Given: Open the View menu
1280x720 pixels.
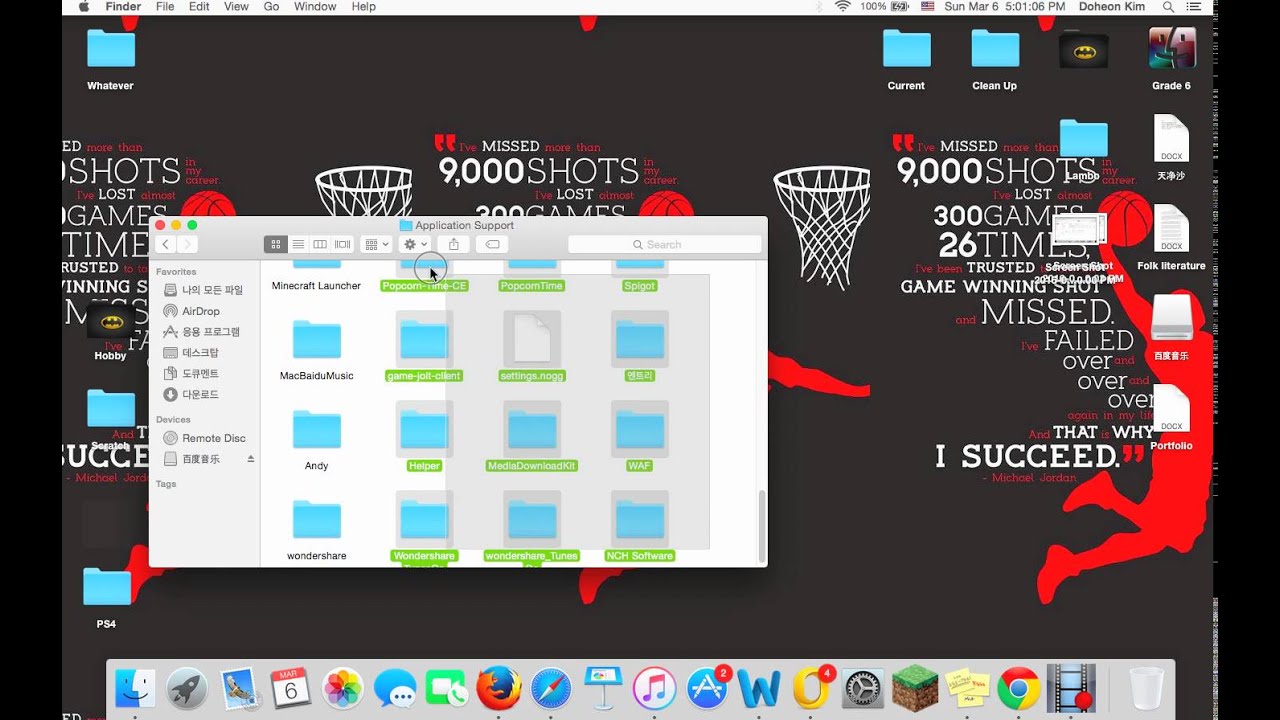Looking at the screenshot, I should click(x=236, y=7).
